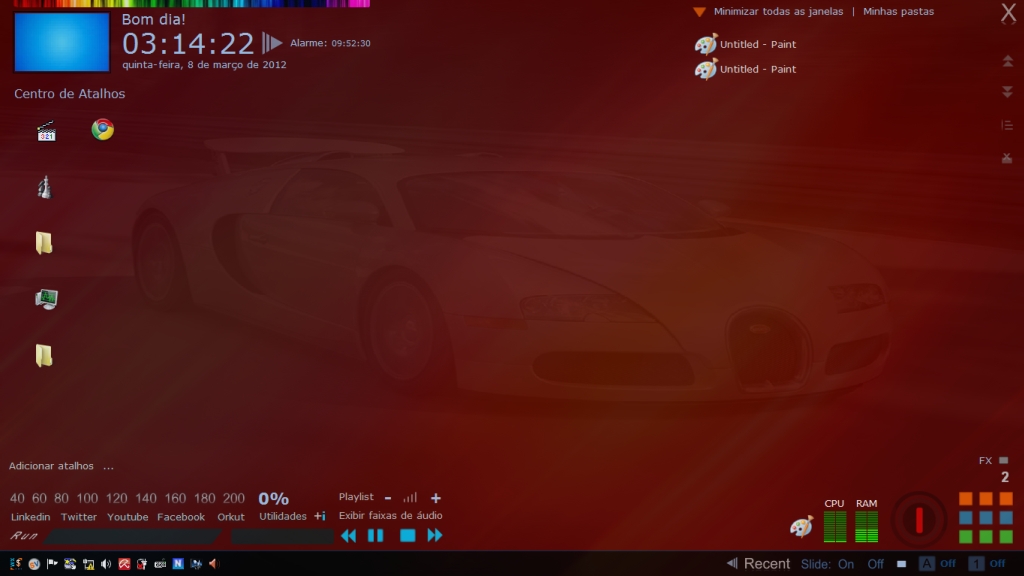
Task: Click Exibir faixas de áudio
Action: (x=391, y=515)
